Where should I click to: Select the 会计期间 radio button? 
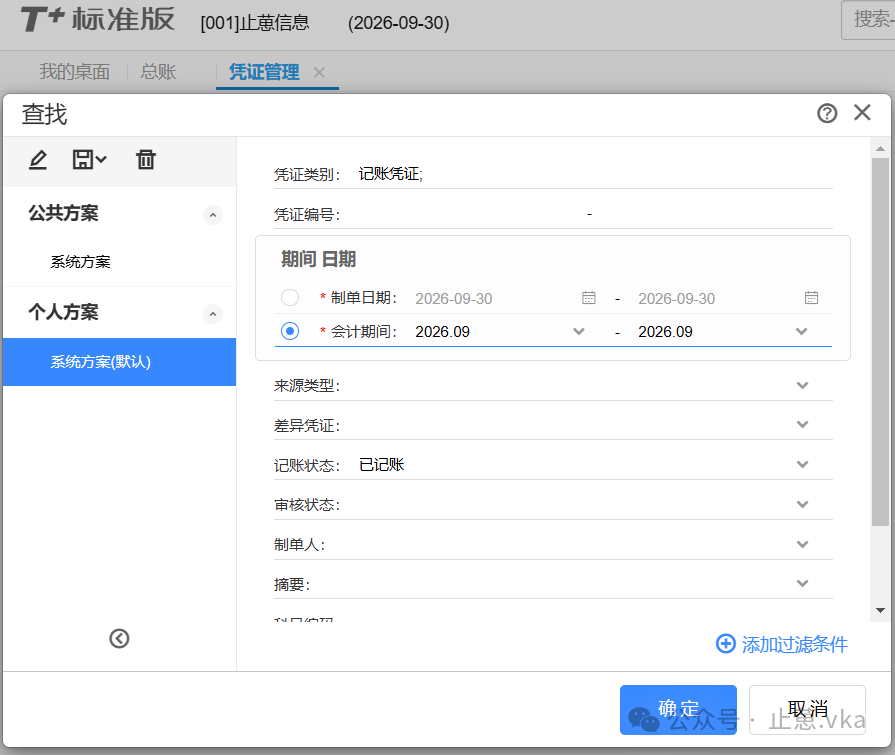tap(290, 331)
